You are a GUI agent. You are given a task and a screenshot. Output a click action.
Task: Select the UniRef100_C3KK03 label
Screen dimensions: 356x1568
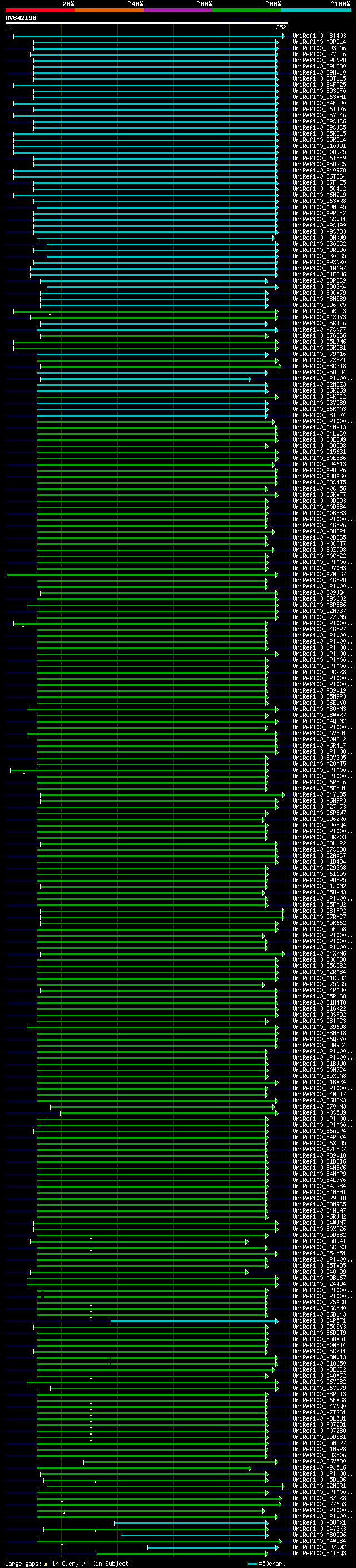point(319,837)
